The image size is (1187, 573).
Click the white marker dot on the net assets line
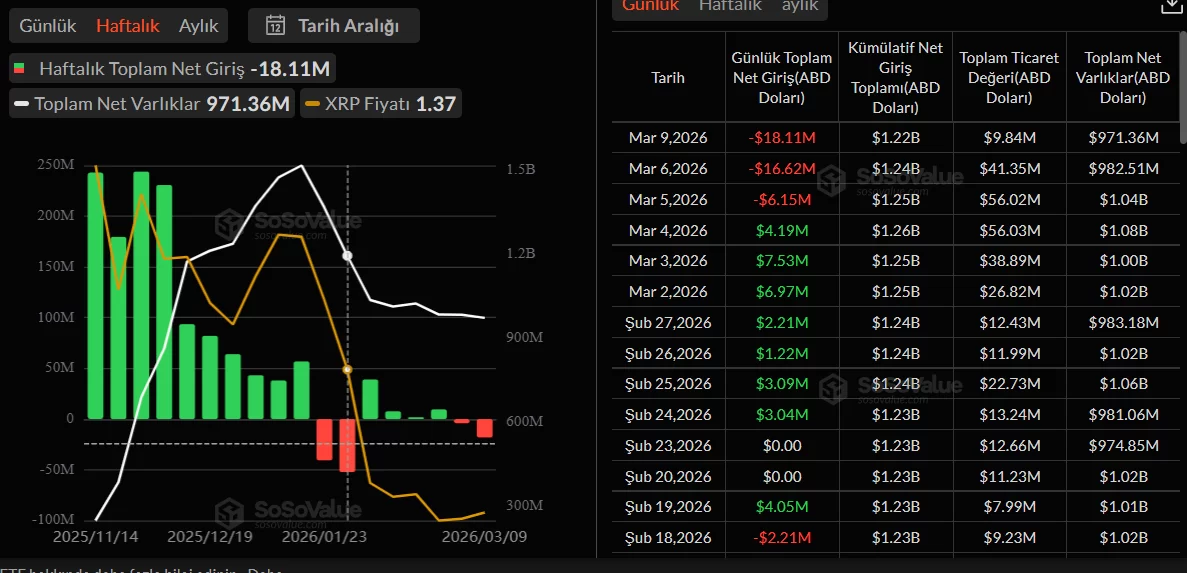tap(347, 256)
